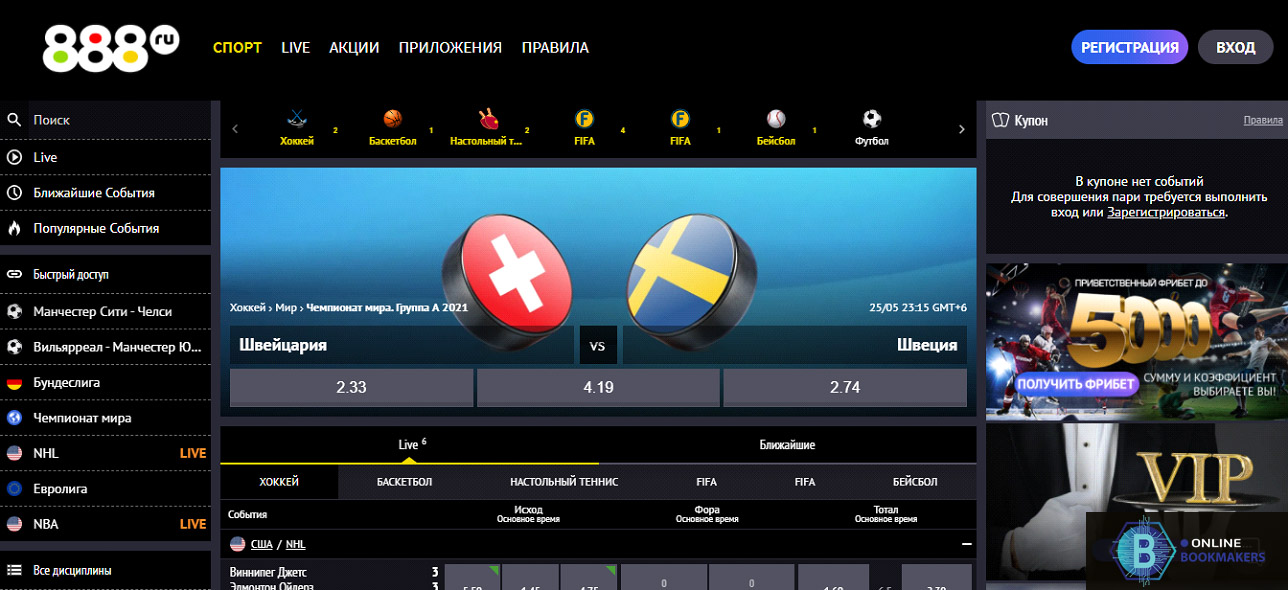Click the US flag icon beside NHL

[14, 453]
